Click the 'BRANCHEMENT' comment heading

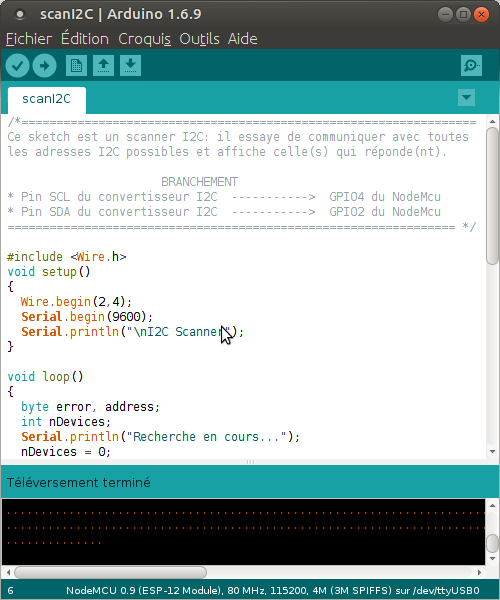(x=199, y=182)
